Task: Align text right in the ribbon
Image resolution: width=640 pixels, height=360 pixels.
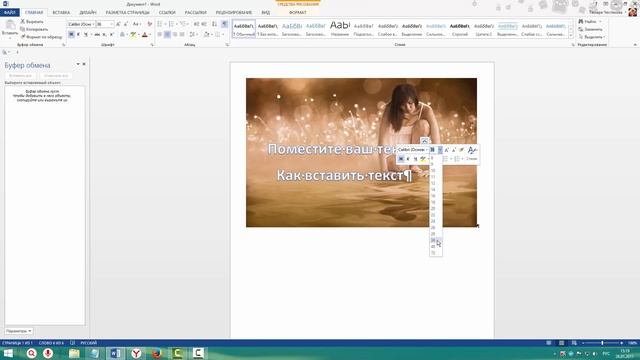Action: pyautogui.click(x=175, y=34)
